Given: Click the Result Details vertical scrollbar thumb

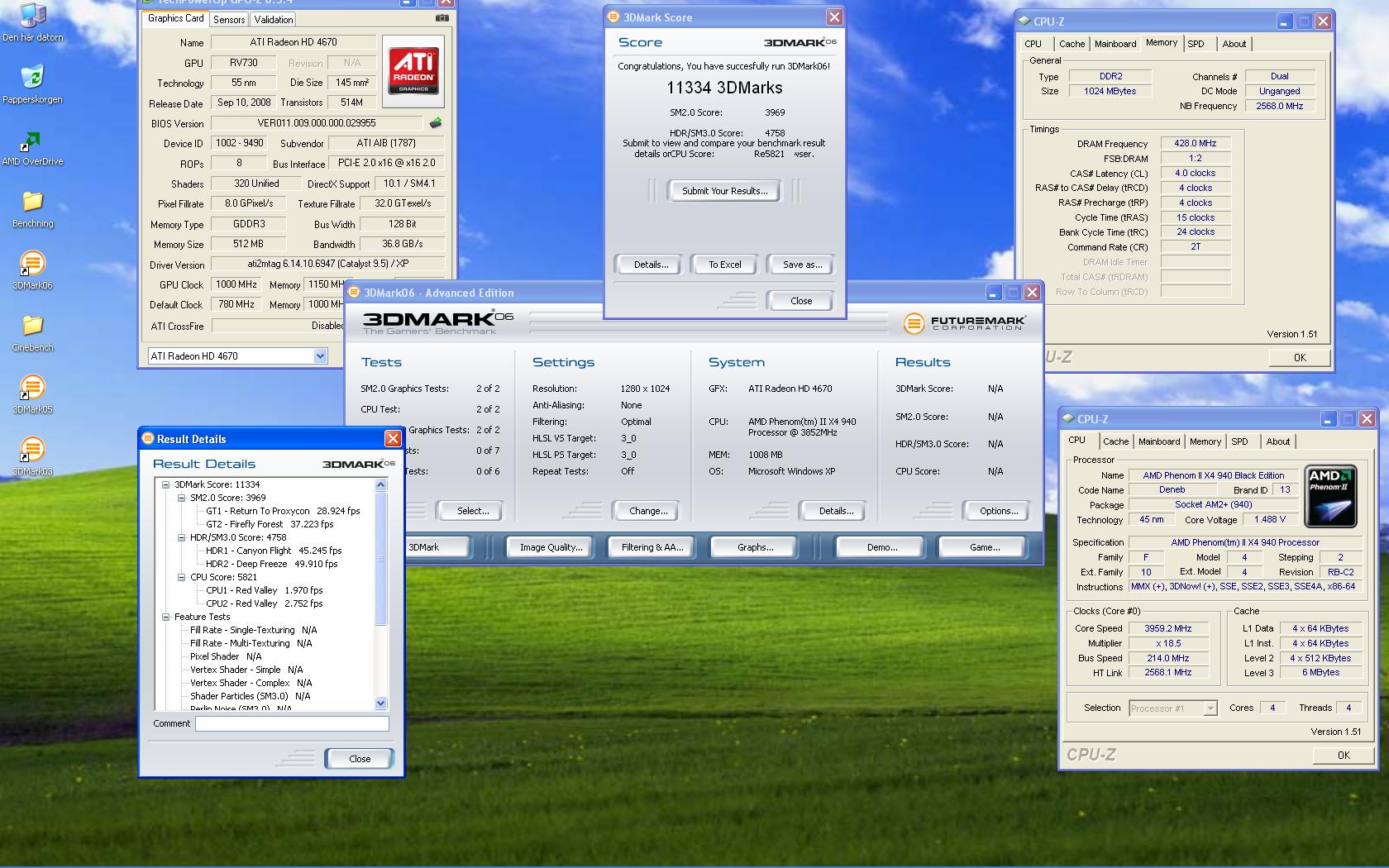Looking at the screenshot, I should [380, 559].
